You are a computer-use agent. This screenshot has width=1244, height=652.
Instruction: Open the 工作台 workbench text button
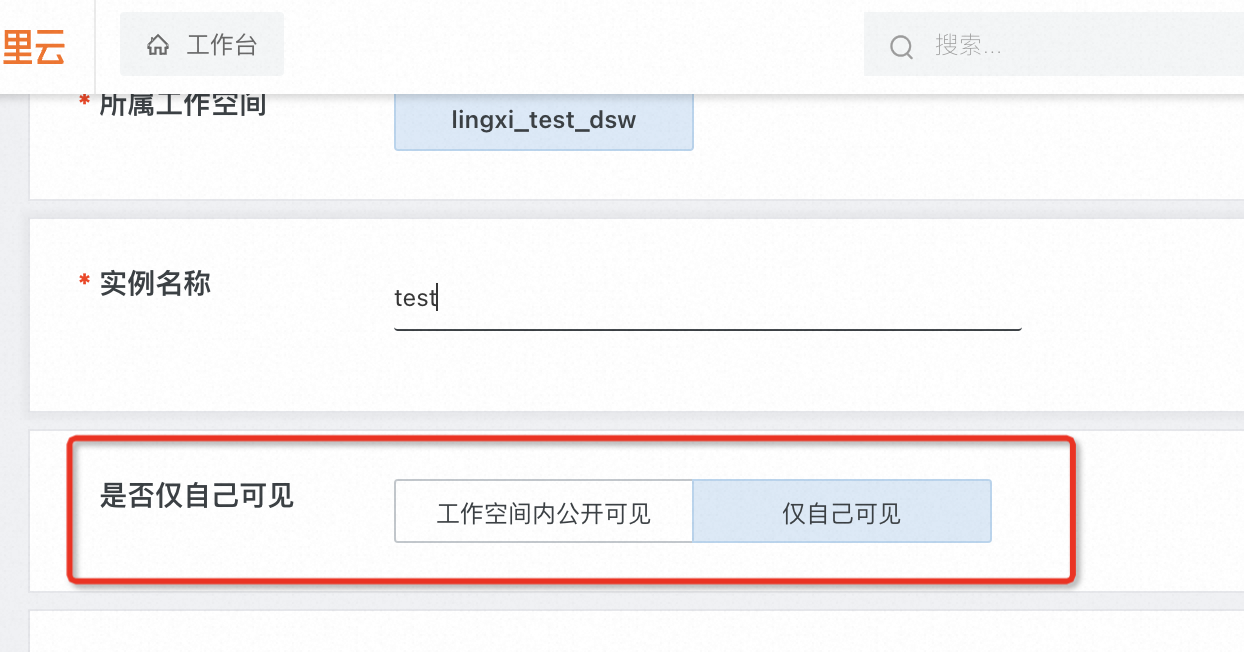click(221, 45)
